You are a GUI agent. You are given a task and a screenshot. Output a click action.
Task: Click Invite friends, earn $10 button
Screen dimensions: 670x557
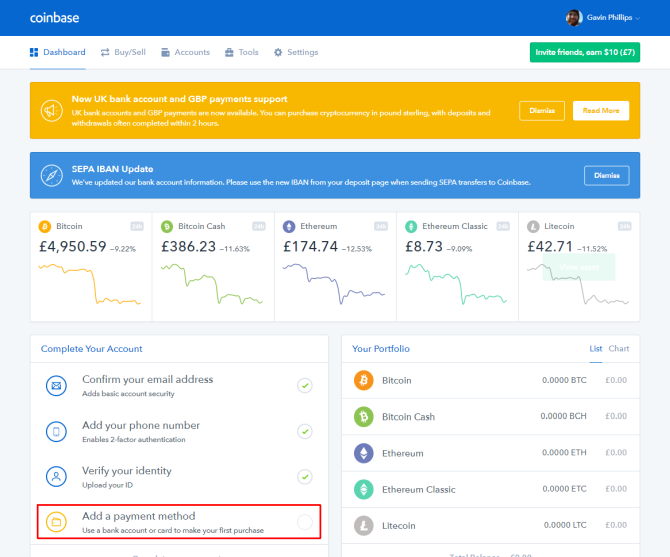coord(585,52)
